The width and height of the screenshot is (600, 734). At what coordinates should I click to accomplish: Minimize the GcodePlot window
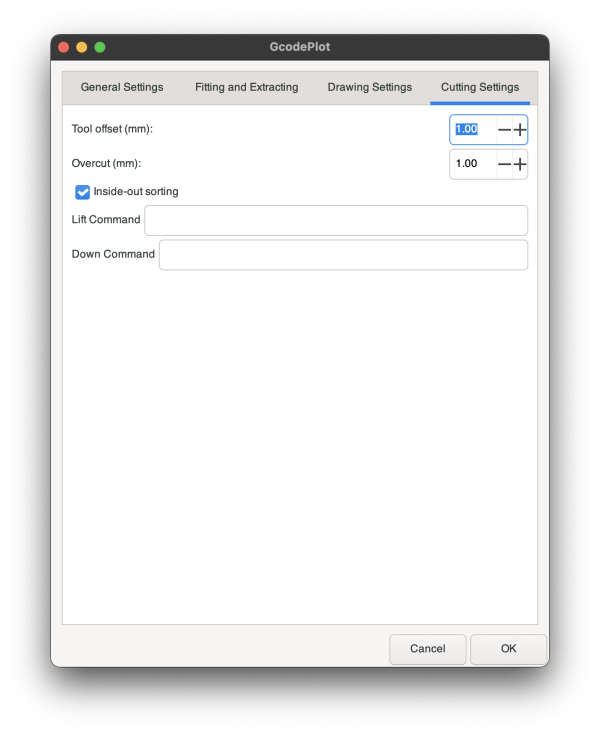pyautogui.click(x=82, y=47)
